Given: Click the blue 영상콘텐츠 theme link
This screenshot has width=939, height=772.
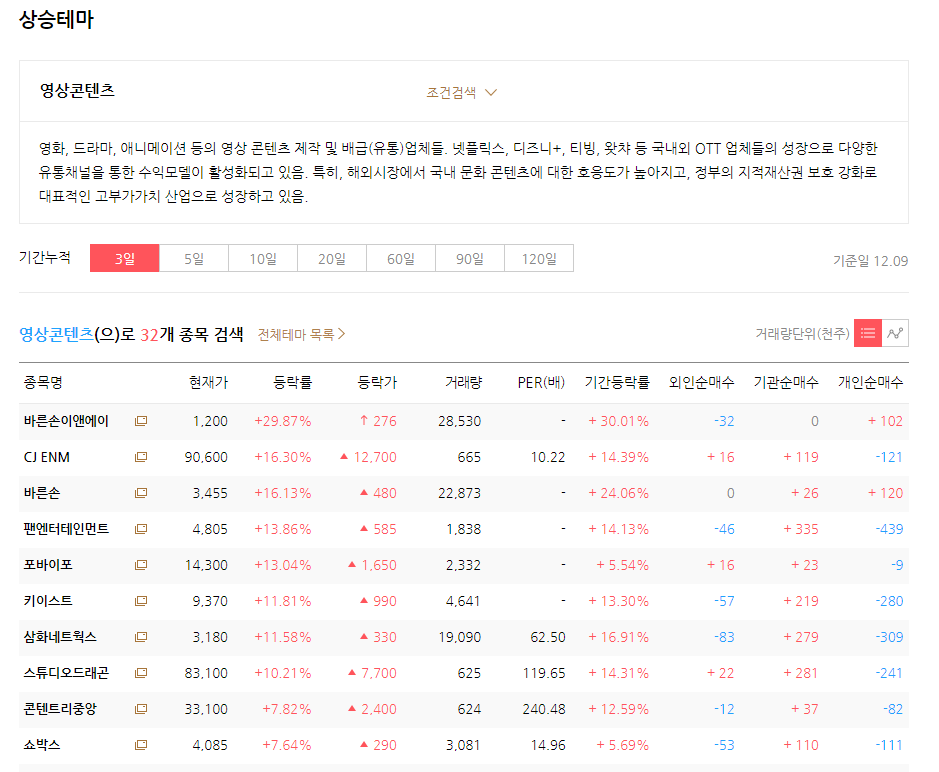Looking at the screenshot, I should coord(56,334).
